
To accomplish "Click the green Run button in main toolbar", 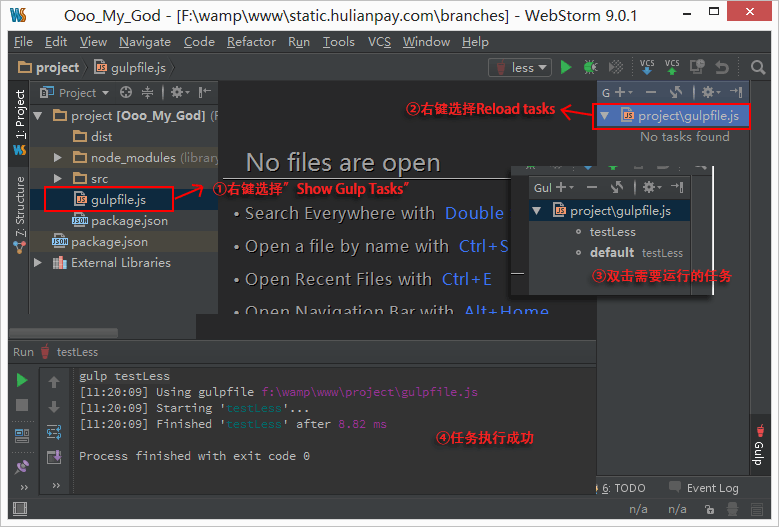I will (x=566, y=68).
